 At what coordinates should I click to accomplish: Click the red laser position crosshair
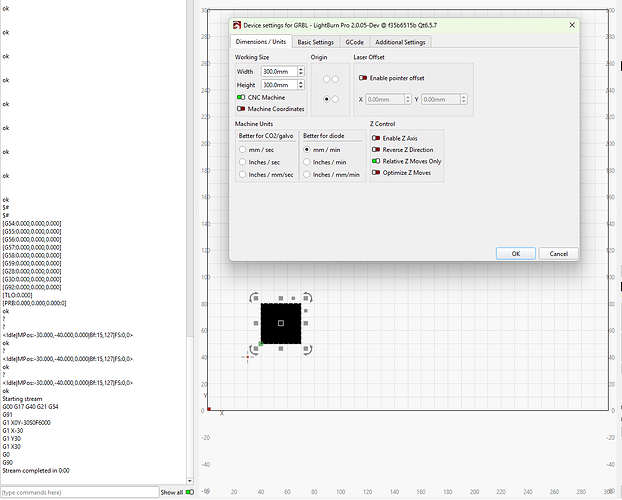(x=248, y=356)
